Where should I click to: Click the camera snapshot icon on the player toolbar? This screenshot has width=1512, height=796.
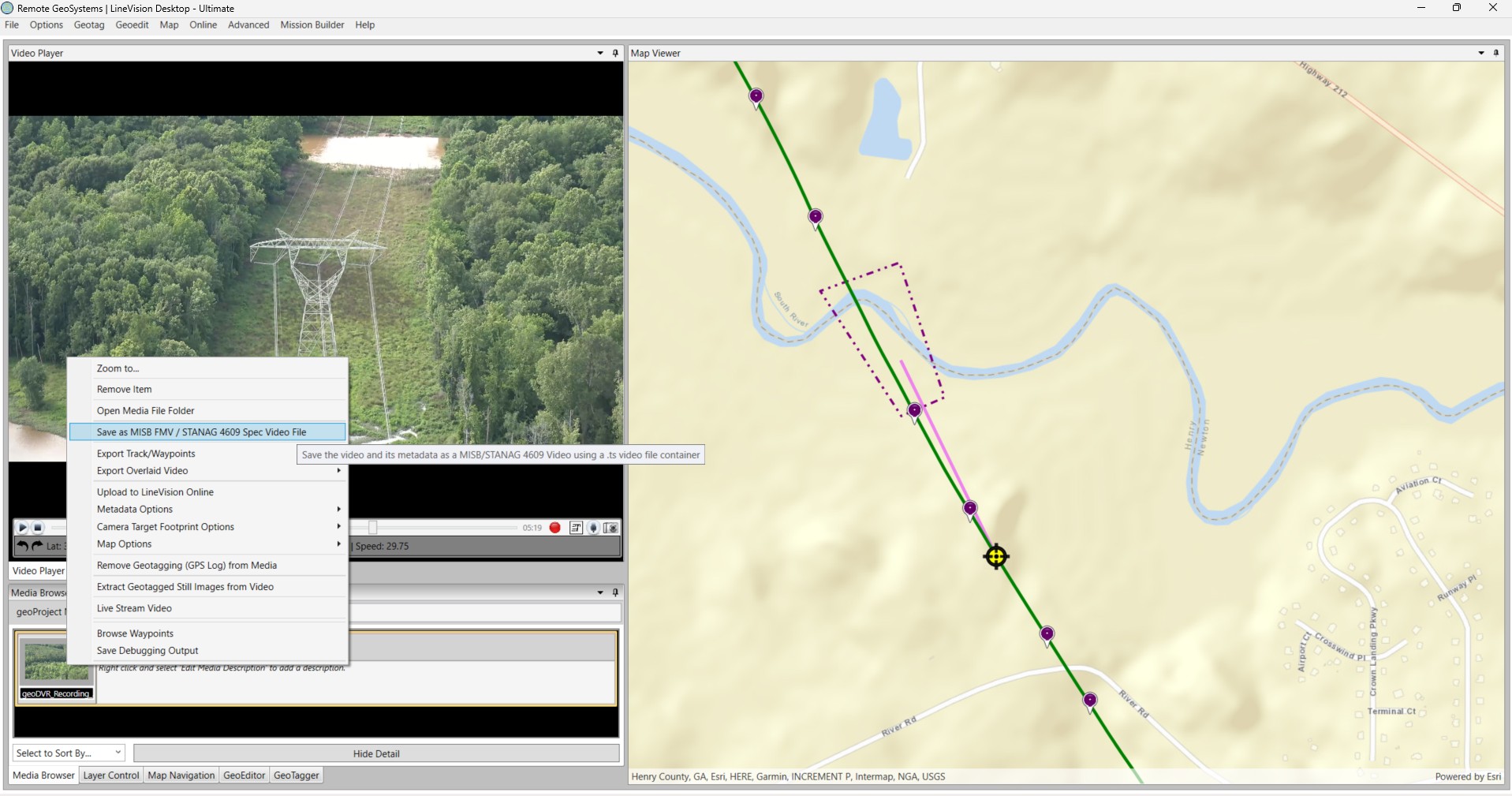tap(611, 528)
